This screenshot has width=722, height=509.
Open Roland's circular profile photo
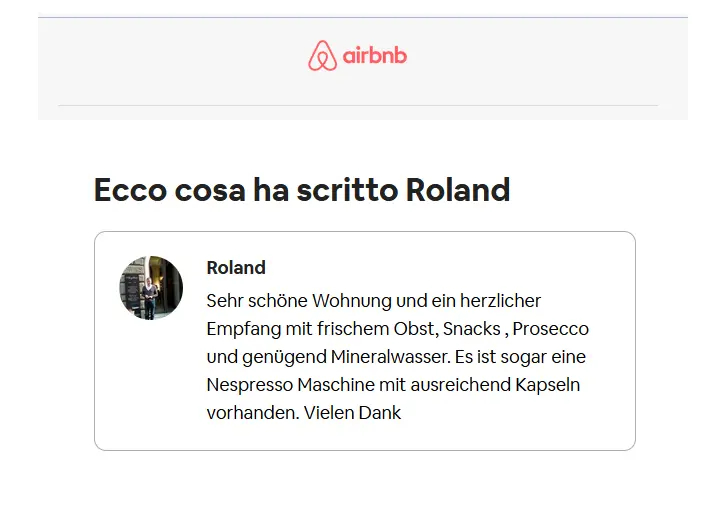[x=151, y=288]
